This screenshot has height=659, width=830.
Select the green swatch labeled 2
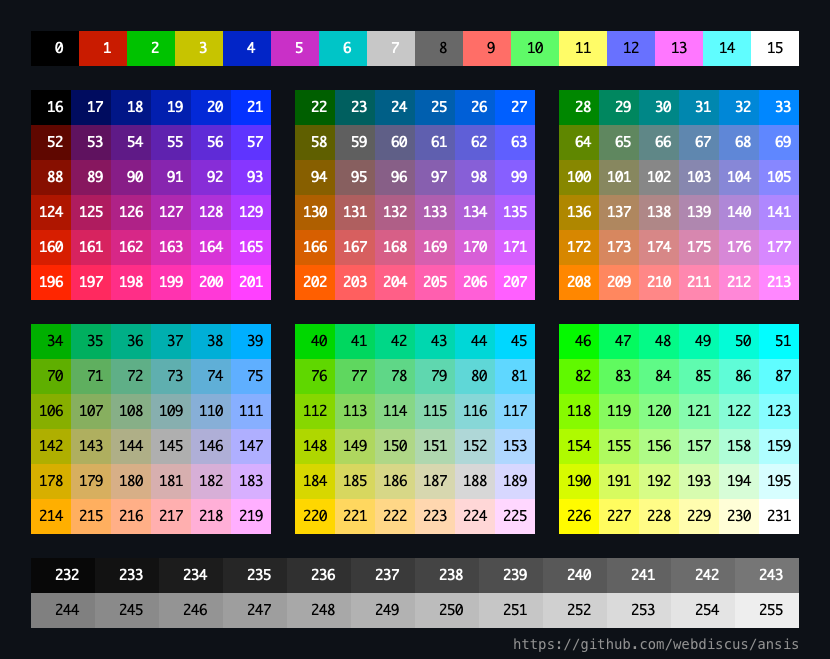click(x=151, y=48)
